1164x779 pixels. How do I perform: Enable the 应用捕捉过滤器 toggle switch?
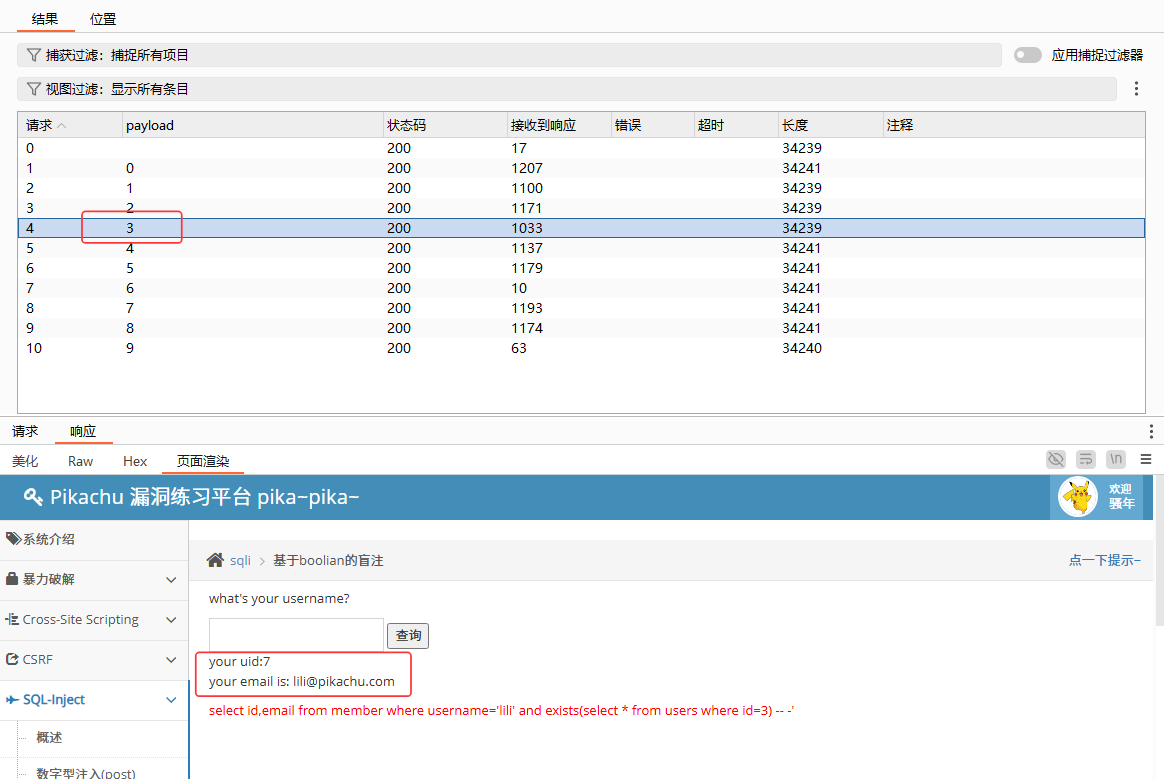pyautogui.click(x=1027, y=55)
